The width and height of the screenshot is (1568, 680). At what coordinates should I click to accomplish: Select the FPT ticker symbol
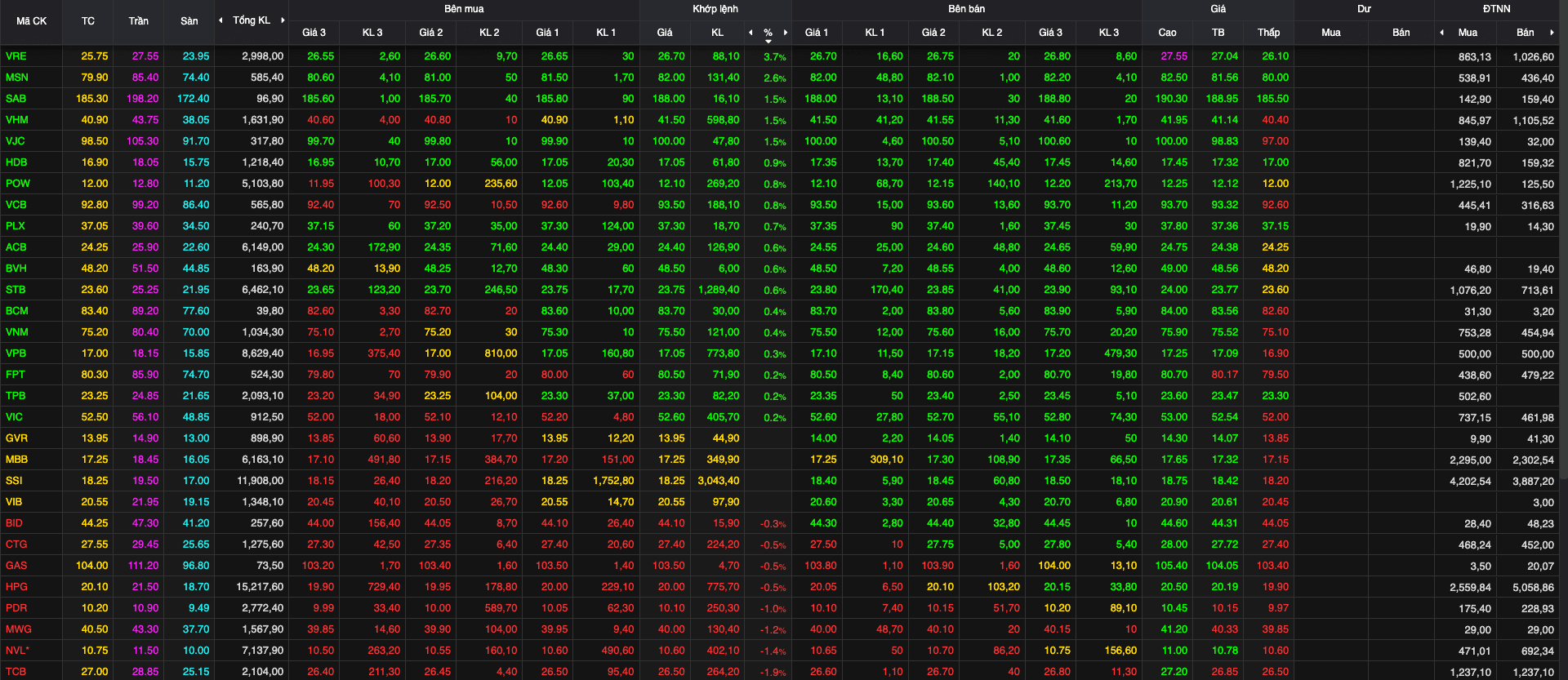pyautogui.click(x=16, y=375)
